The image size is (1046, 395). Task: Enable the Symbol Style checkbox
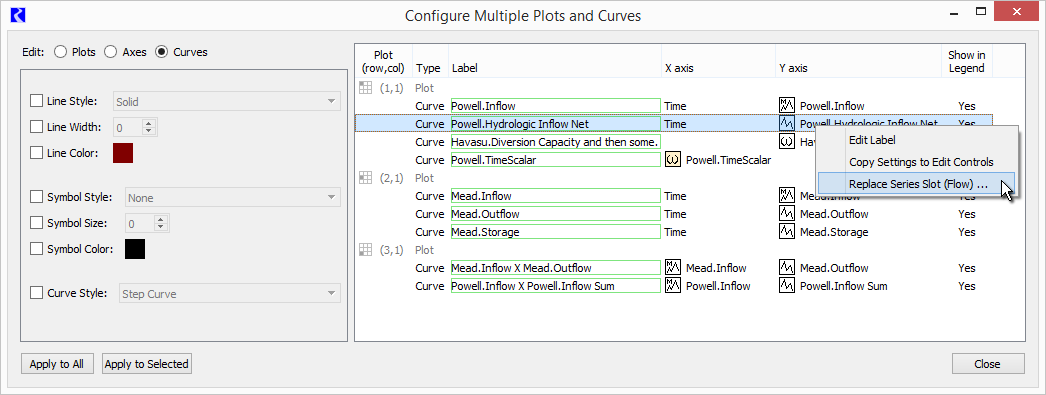(x=36, y=197)
